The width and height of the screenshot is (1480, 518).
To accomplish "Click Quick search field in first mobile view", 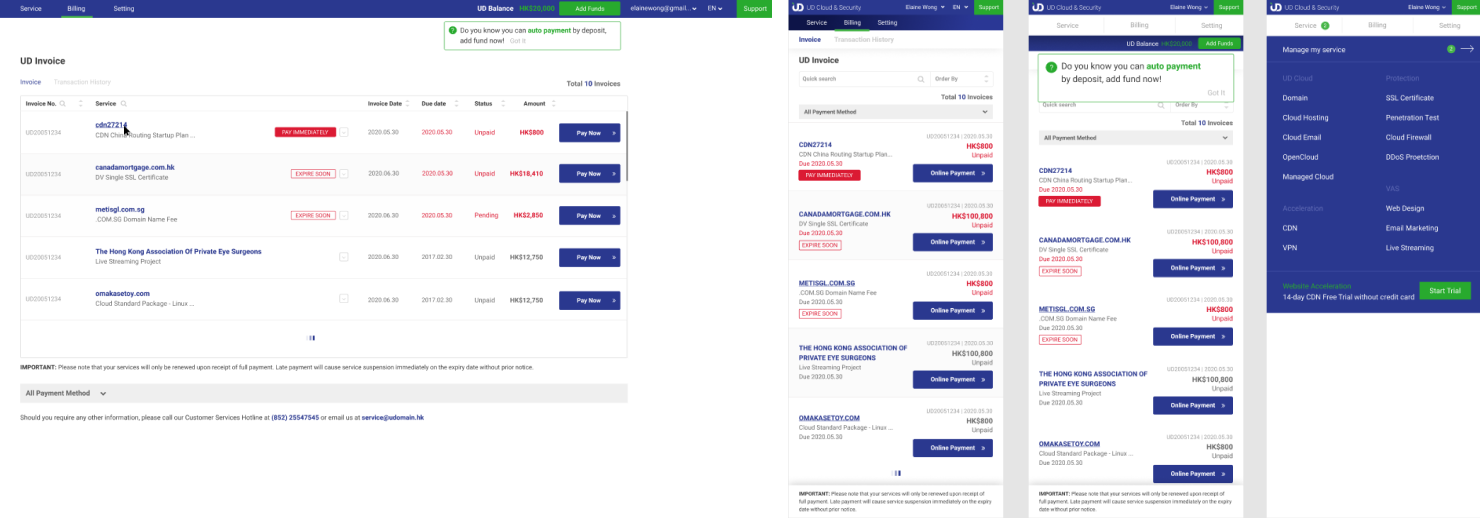I will tap(858, 78).
